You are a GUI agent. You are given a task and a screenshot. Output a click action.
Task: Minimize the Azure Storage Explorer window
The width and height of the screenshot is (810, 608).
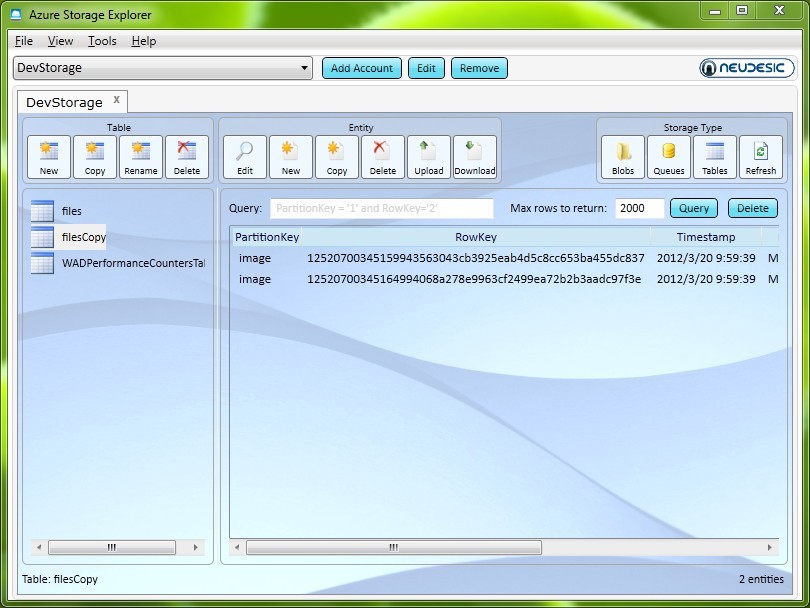(715, 10)
